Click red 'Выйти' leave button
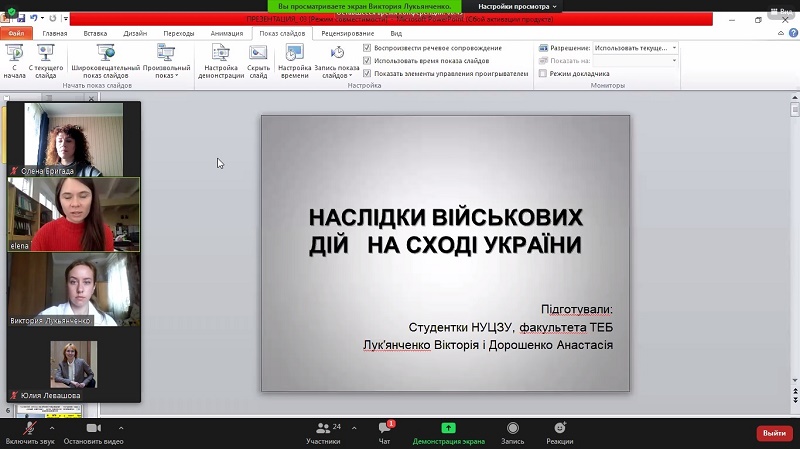The image size is (800, 449). pyautogui.click(x=773, y=433)
